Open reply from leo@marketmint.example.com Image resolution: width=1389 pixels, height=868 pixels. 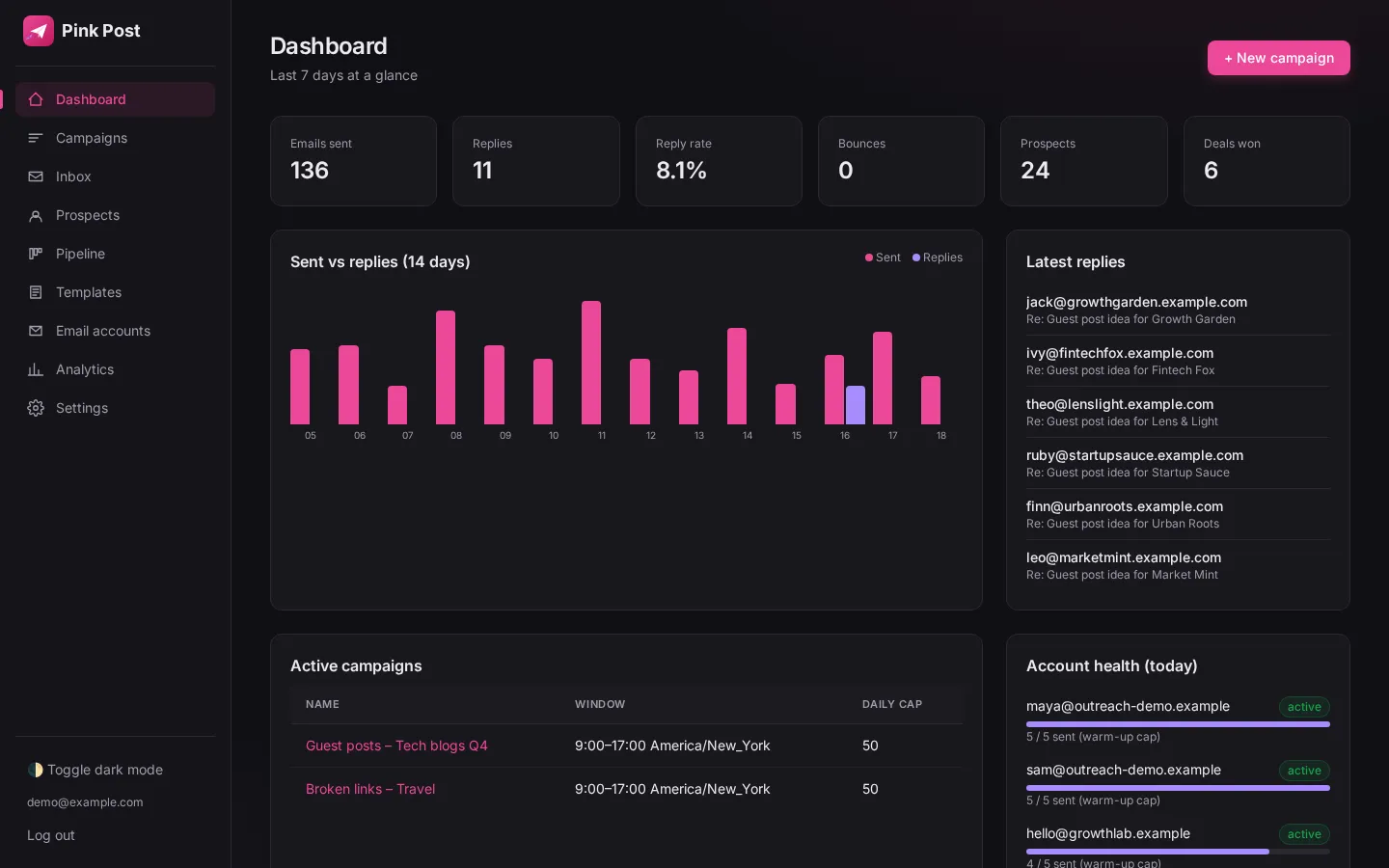1178,565
